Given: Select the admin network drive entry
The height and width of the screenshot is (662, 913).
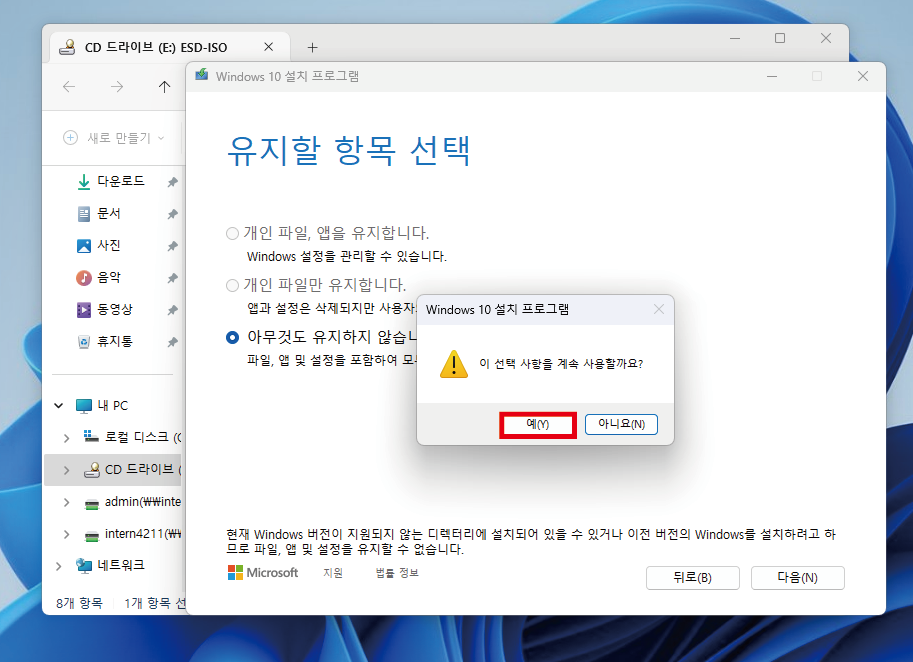Looking at the screenshot, I should tap(132, 502).
